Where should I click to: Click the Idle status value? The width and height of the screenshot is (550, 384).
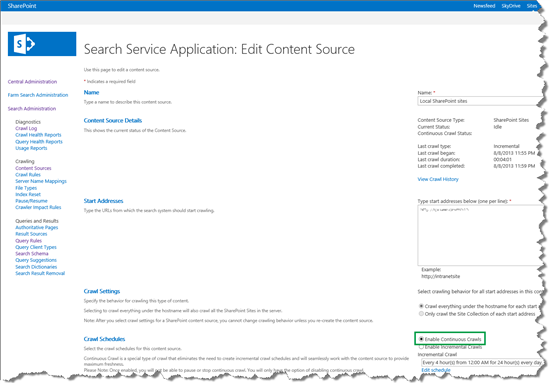point(498,127)
